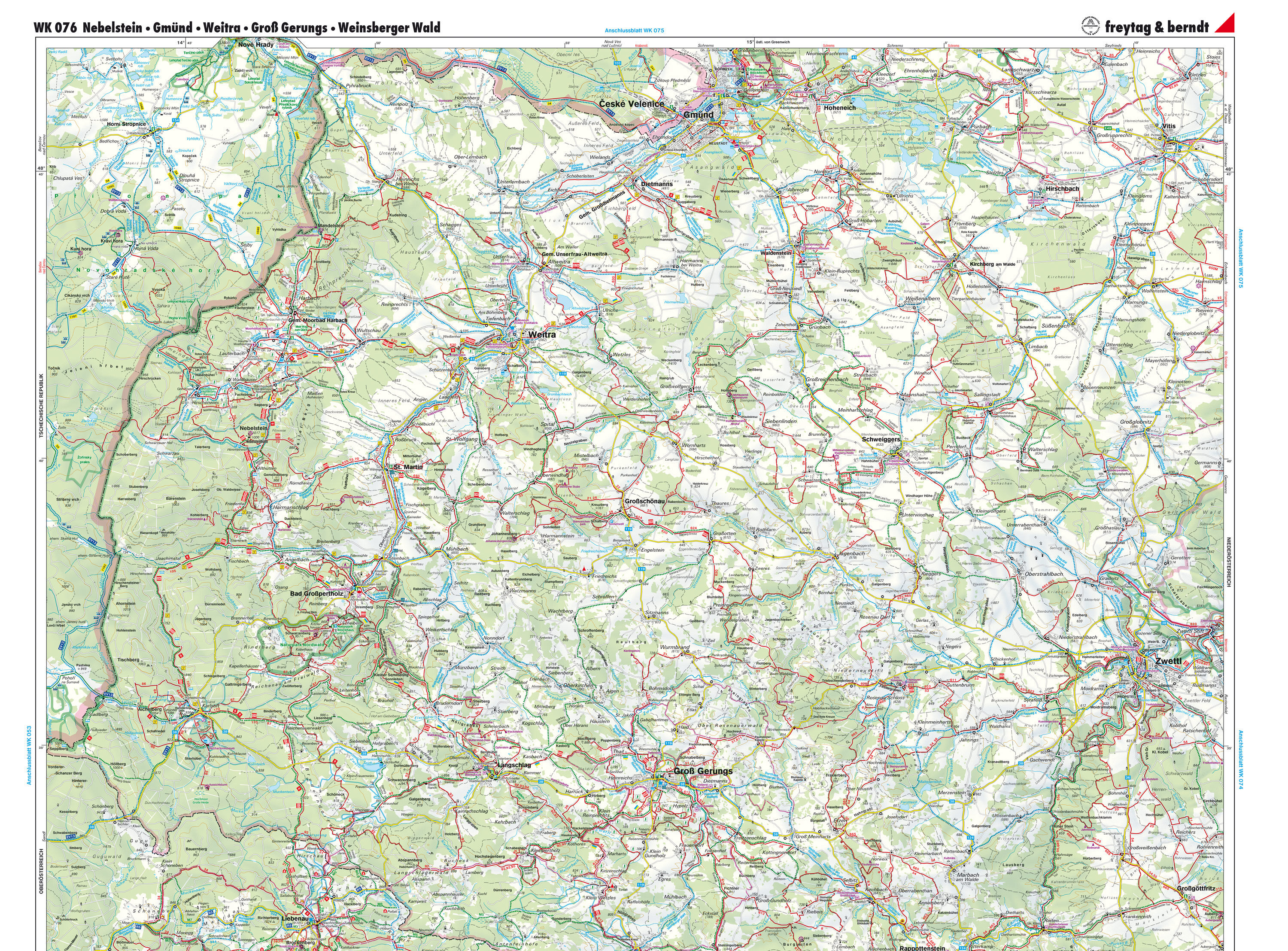1288x951 pixels.
Task: Click the Kirchberg am Walde label
Action: [x=993, y=264]
